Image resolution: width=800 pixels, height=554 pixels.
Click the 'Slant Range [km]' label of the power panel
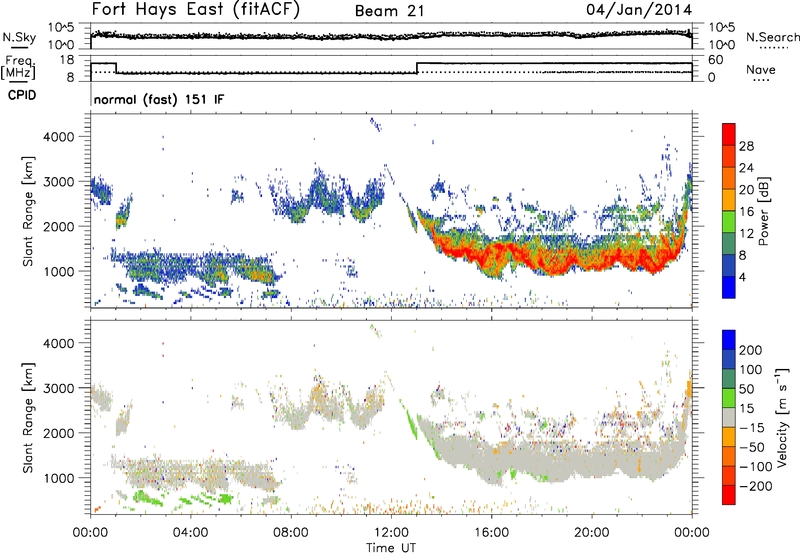click(28, 211)
